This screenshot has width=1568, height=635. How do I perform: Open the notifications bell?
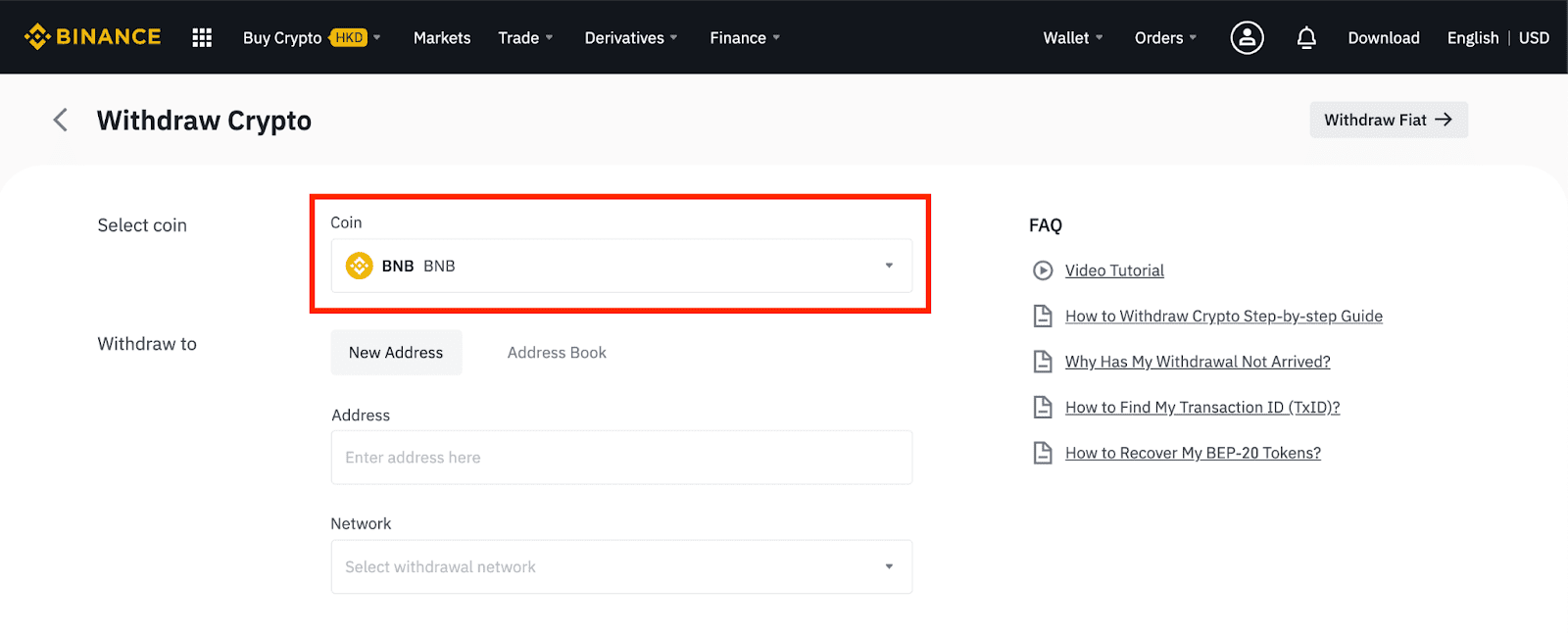click(x=1306, y=37)
